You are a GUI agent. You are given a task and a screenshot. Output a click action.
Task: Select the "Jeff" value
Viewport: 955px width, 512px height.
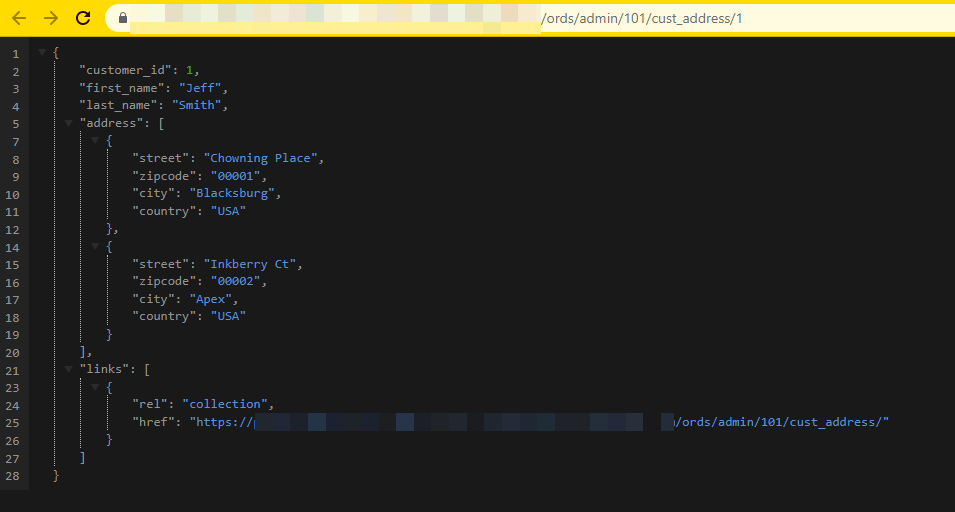click(200, 88)
